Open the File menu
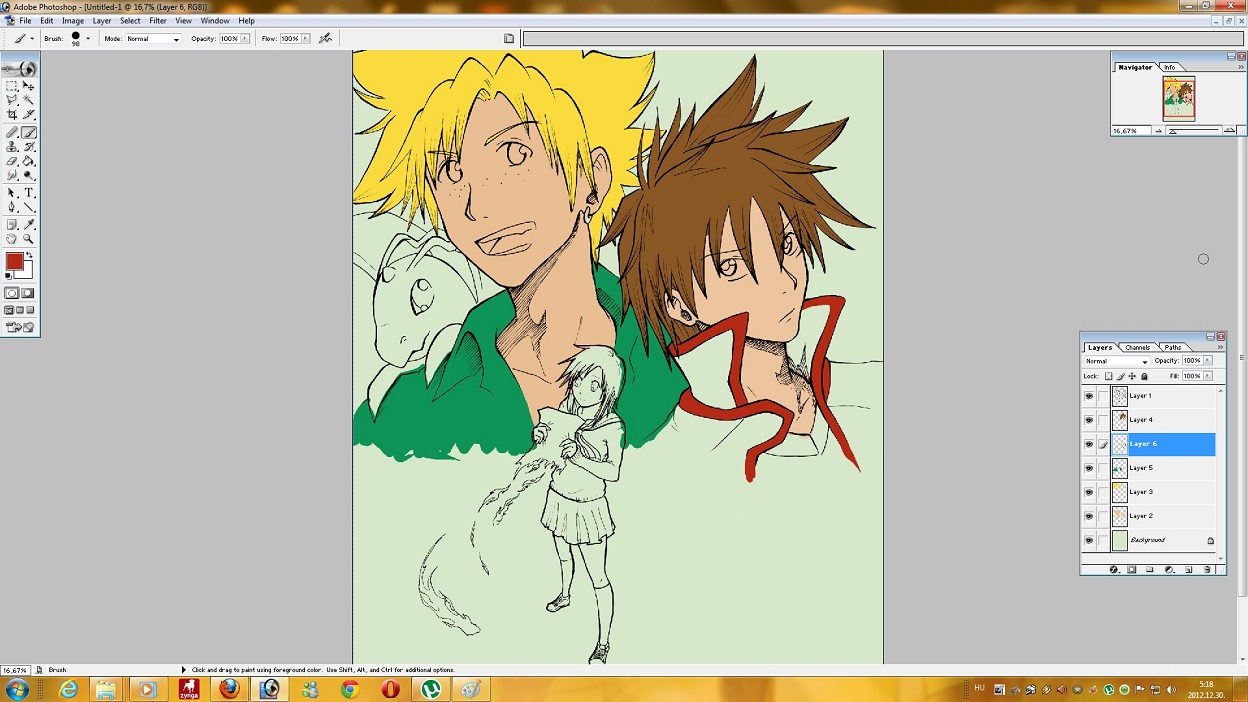 pos(25,20)
